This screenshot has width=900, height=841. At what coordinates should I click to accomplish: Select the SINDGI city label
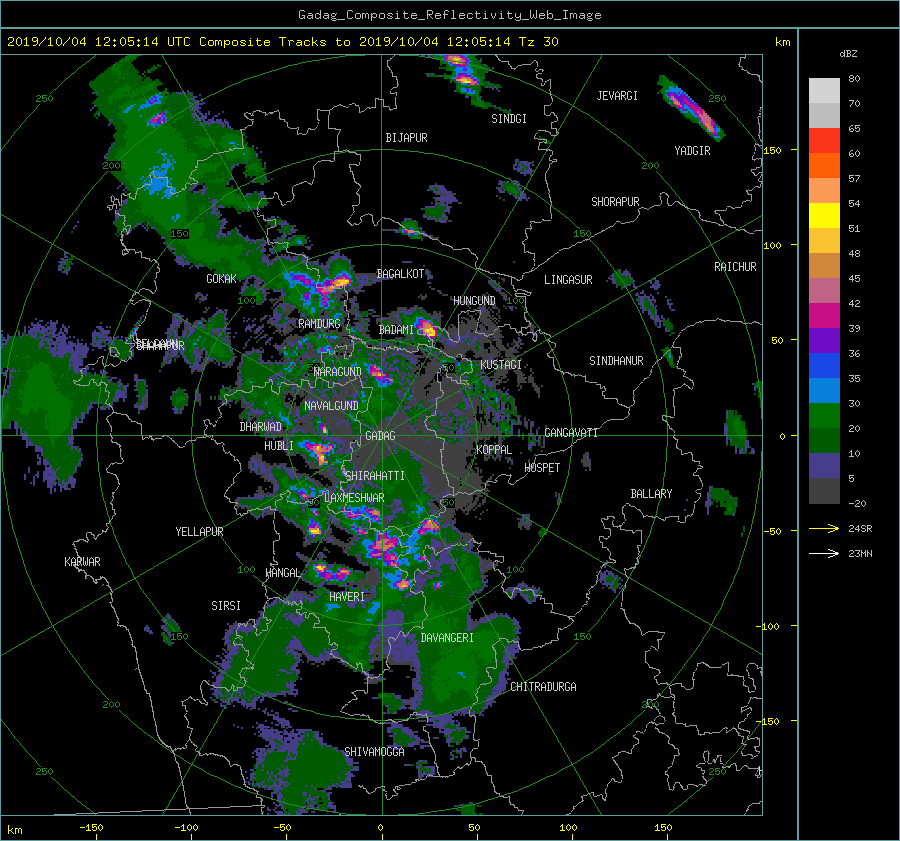tap(509, 119)
